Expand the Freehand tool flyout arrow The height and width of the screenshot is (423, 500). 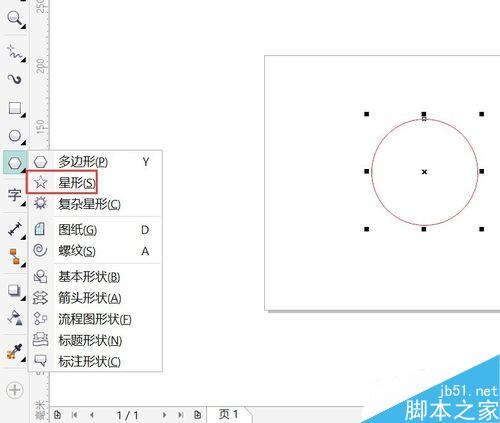point(23,60)
